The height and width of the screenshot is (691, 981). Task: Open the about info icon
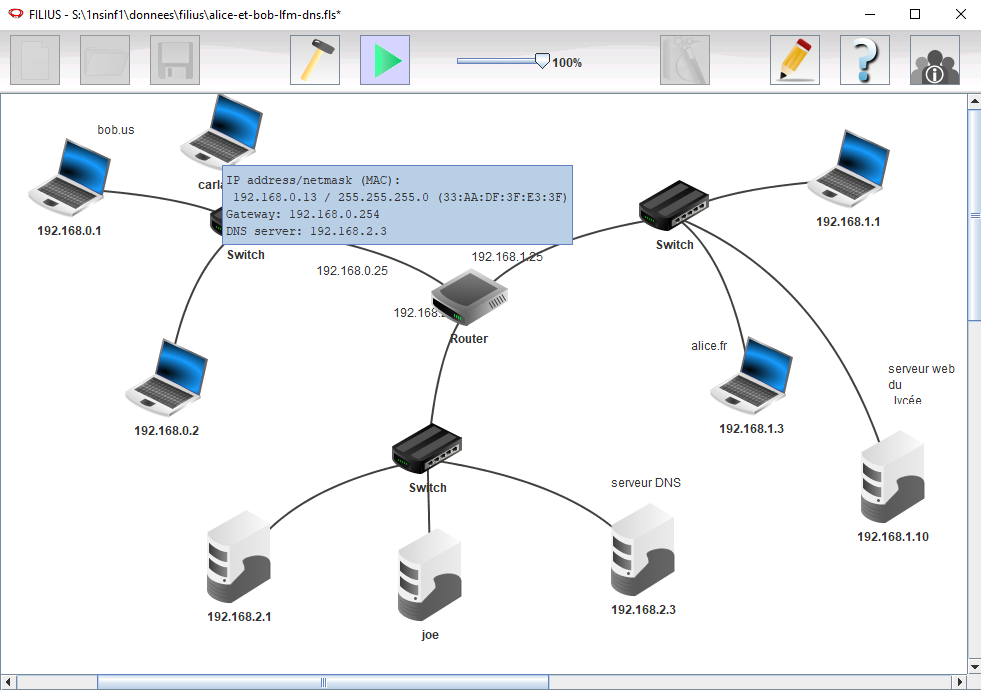pos(935,60)
